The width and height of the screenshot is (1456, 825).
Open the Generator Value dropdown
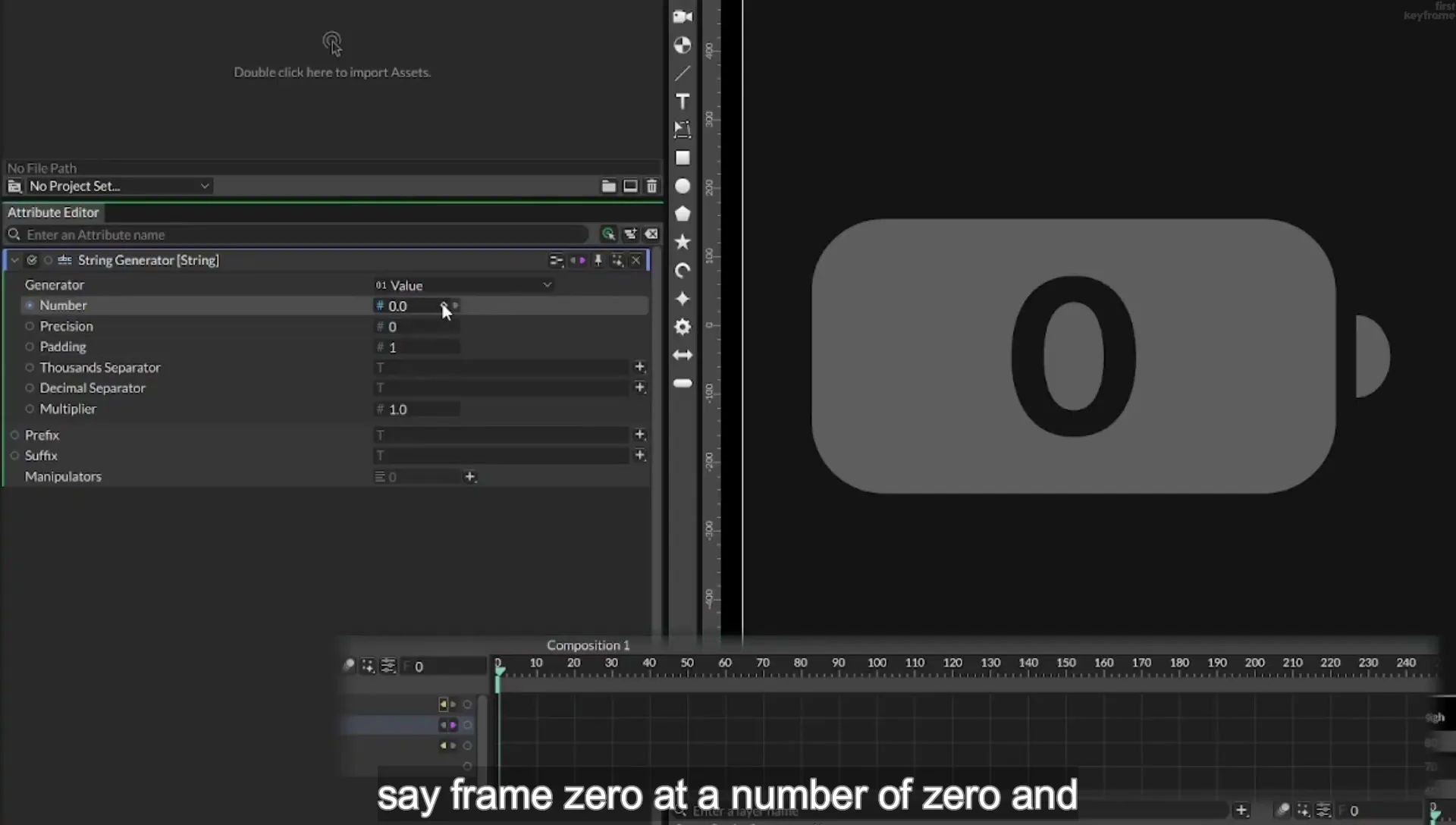click(x=463, y=285)
